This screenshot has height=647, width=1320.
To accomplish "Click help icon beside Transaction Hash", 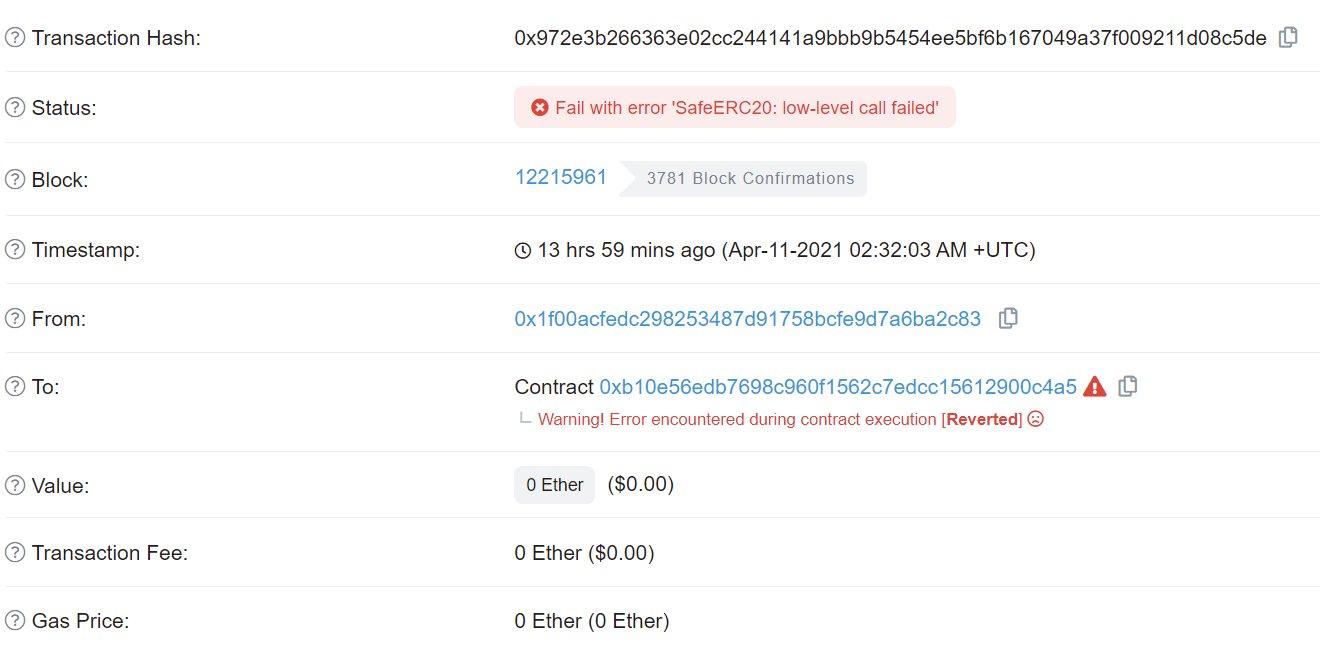I will click(x=15, y=38).
